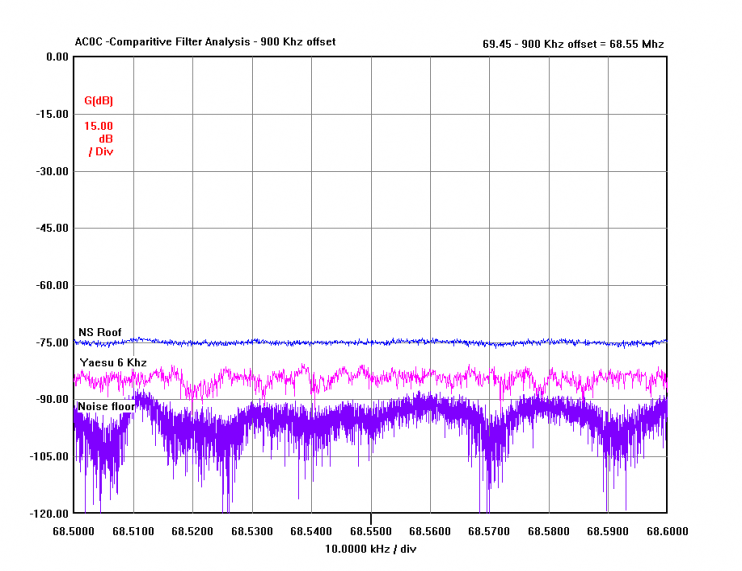Select the 'NS Roof' trace label
The image size is (742, 571).
[99, 332]
